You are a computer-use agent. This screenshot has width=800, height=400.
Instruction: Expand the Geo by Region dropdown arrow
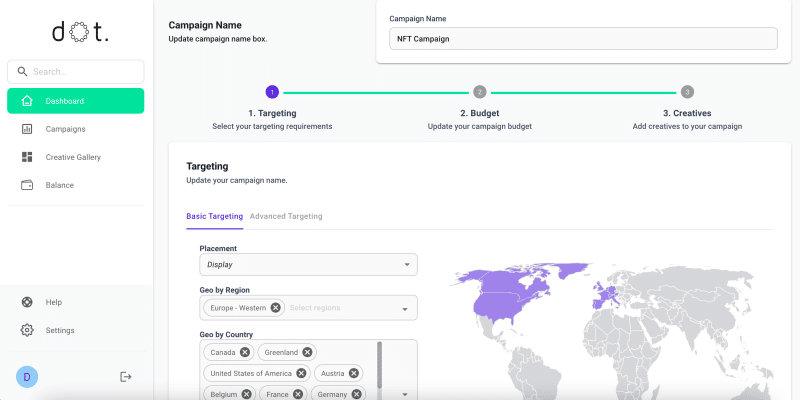pyautogui.click(x=405, y=309)
